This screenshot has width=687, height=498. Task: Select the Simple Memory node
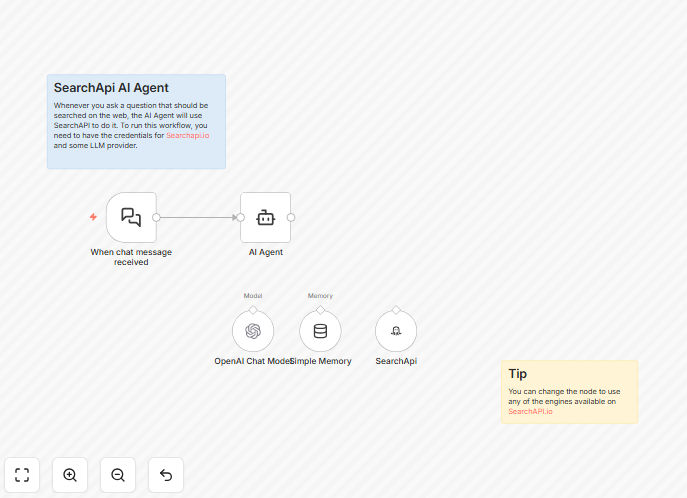coord(320,331)
